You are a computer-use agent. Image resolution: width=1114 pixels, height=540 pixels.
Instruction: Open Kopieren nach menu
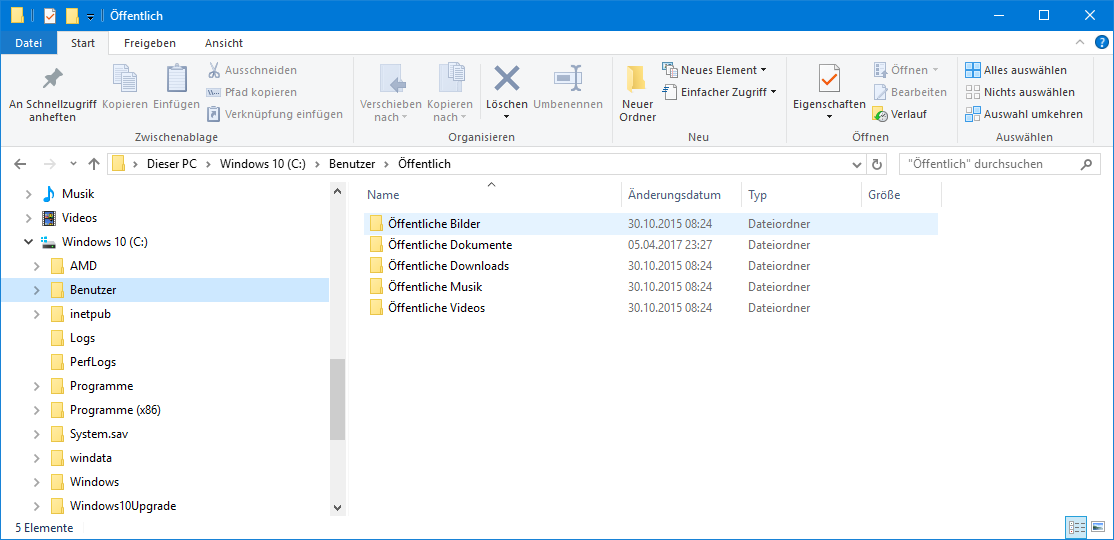pyautogui.click(x=450, y=94)
